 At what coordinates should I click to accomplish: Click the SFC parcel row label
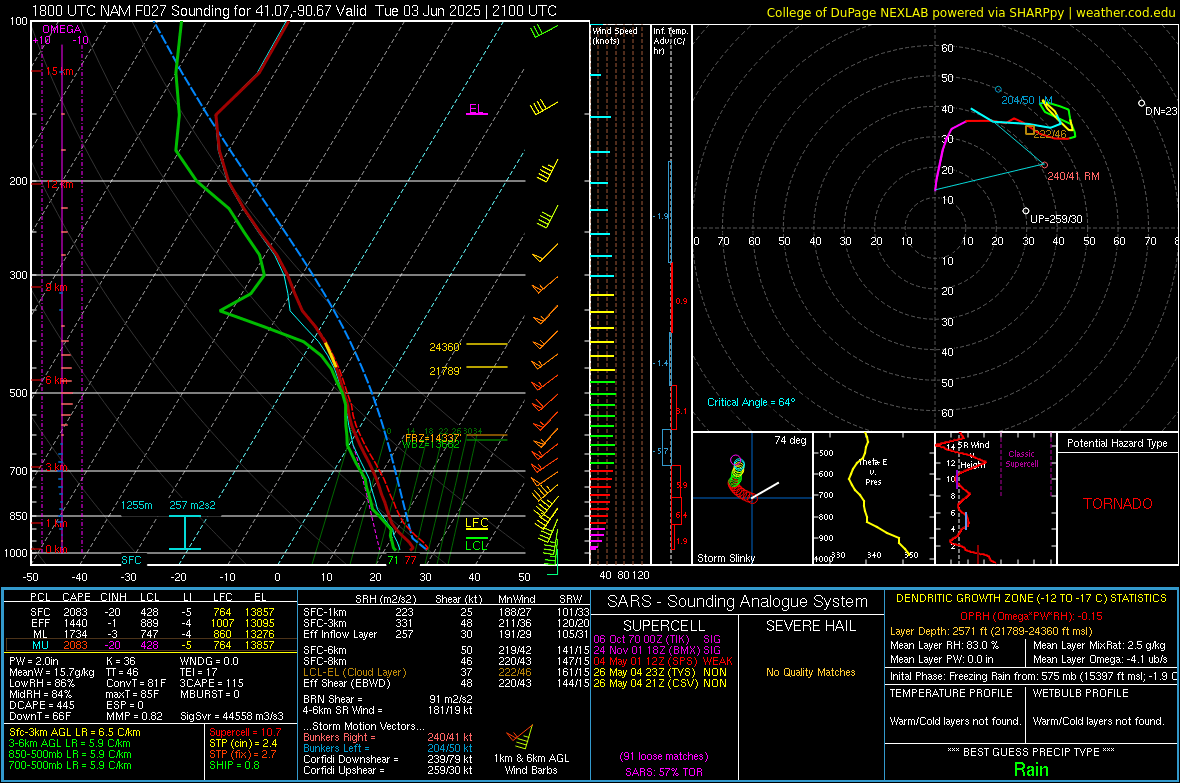point(40,613)
